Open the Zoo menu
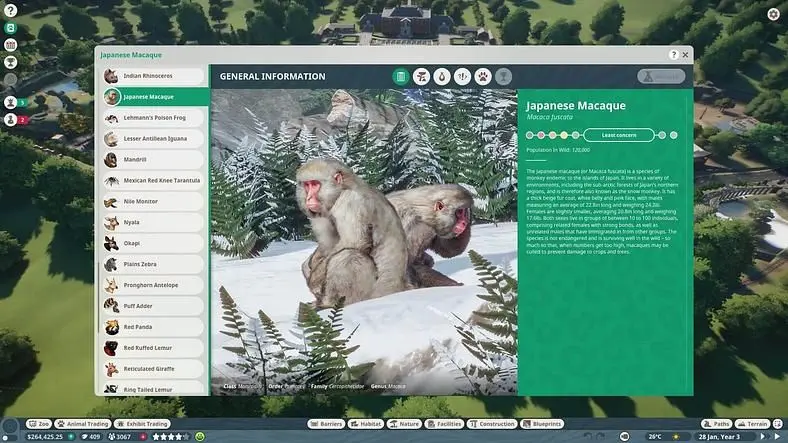 point(39,424)
